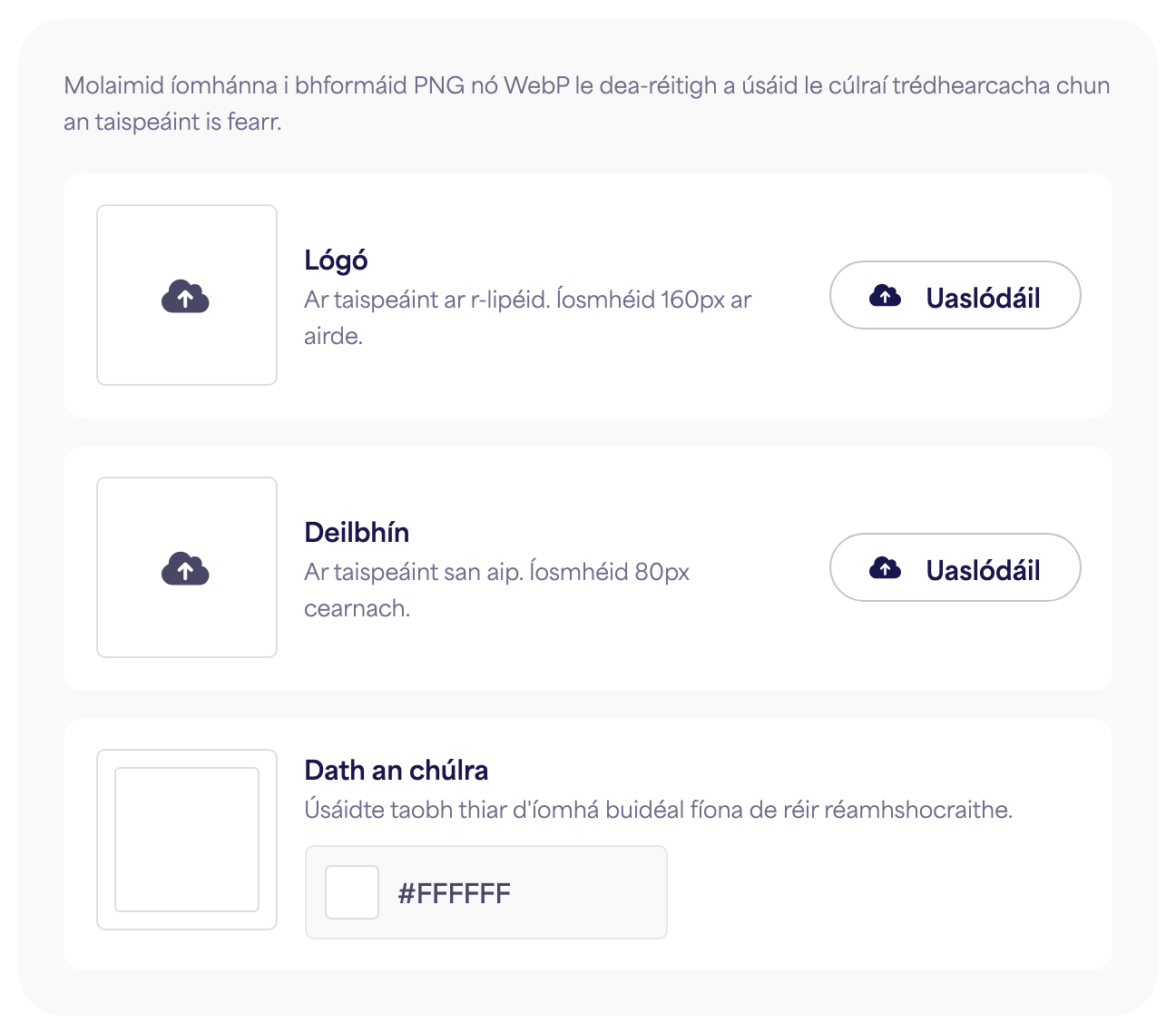This screenshot has width=1176, height=1033.
Task: Upload an icon with the Deilbhín Uaslódáil button
Action: point(955,567)
